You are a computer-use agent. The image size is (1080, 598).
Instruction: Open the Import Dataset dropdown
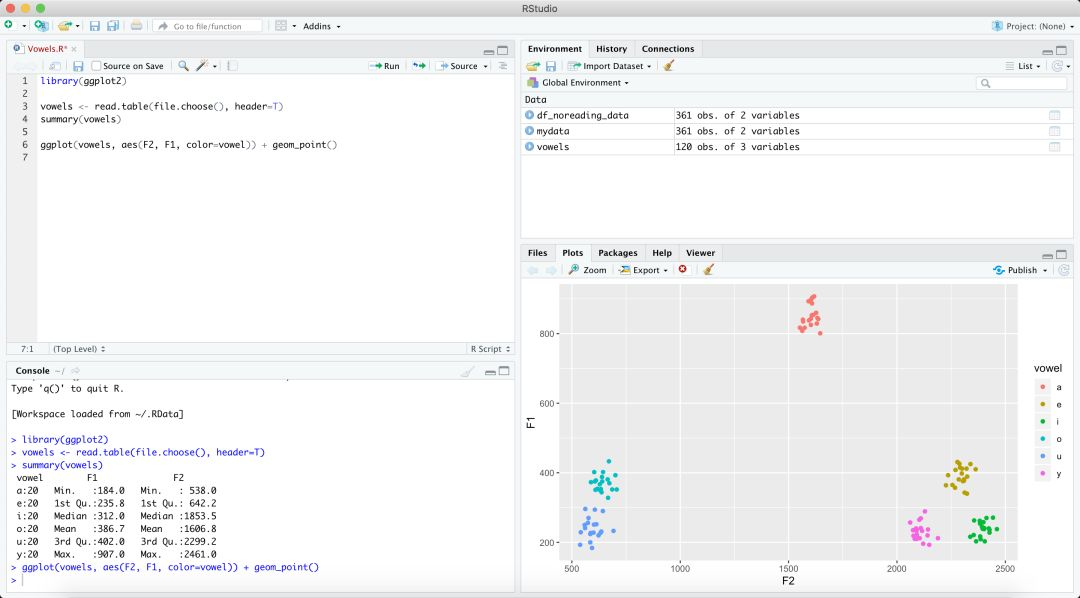pos(612,66)
